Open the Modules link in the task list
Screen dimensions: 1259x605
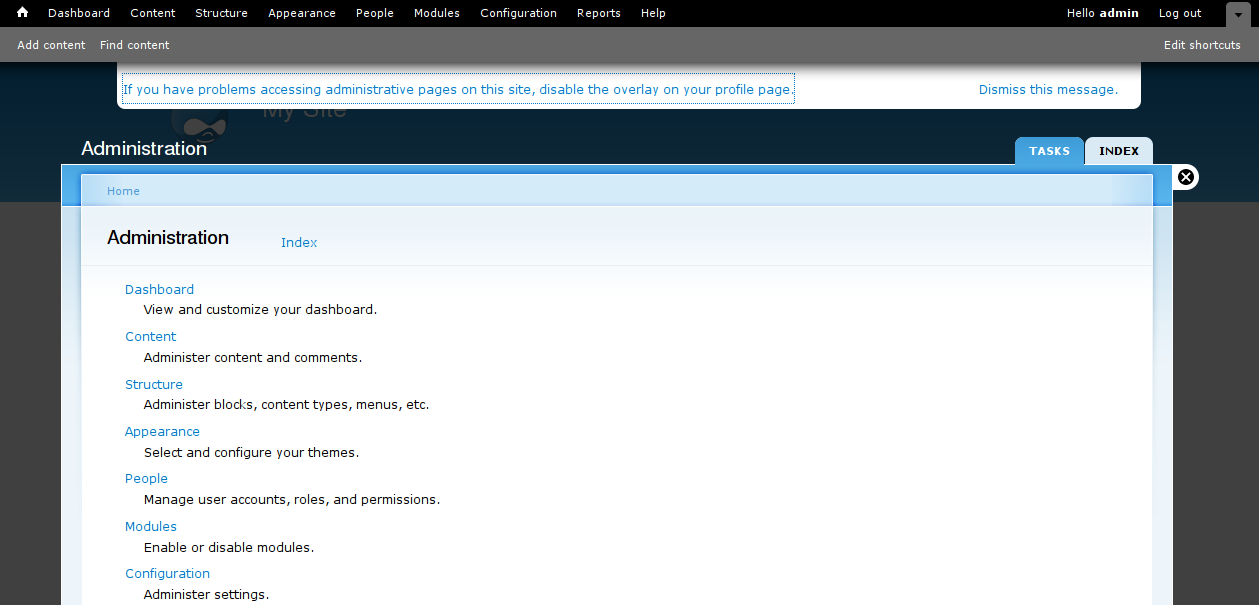point(151,527)
